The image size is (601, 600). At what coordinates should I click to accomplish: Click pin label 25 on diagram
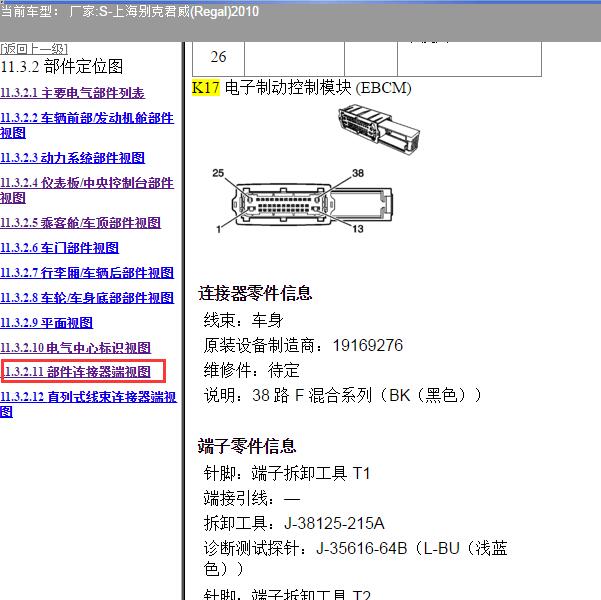pyautogui.click(x=218, y=173)
